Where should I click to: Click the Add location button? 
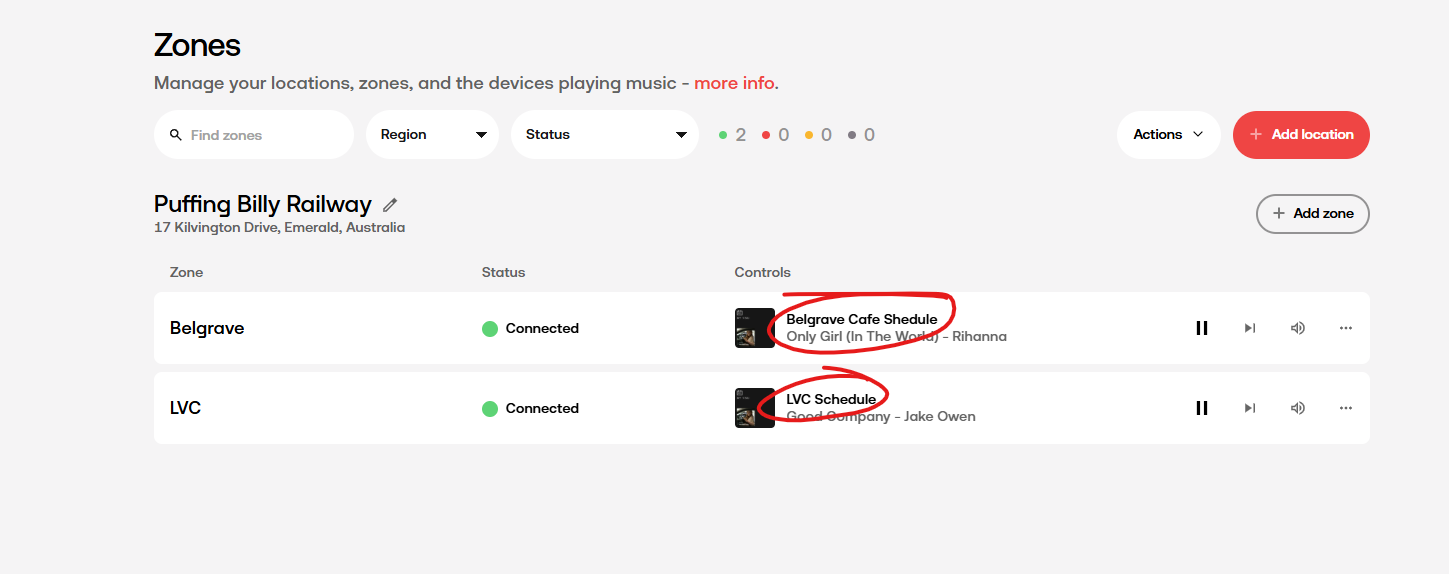pos(1301,135)
